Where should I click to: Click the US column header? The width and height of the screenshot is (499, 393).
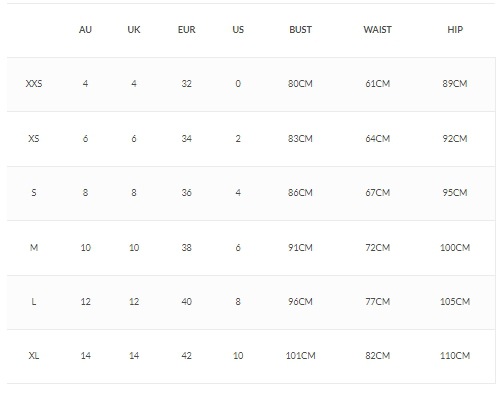pos(238,30)
